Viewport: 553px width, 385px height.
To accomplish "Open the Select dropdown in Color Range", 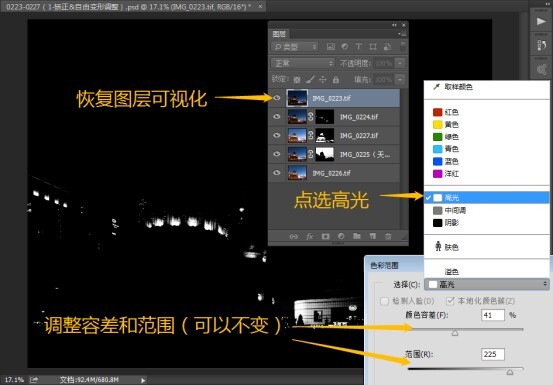I will tap(487, 284).
